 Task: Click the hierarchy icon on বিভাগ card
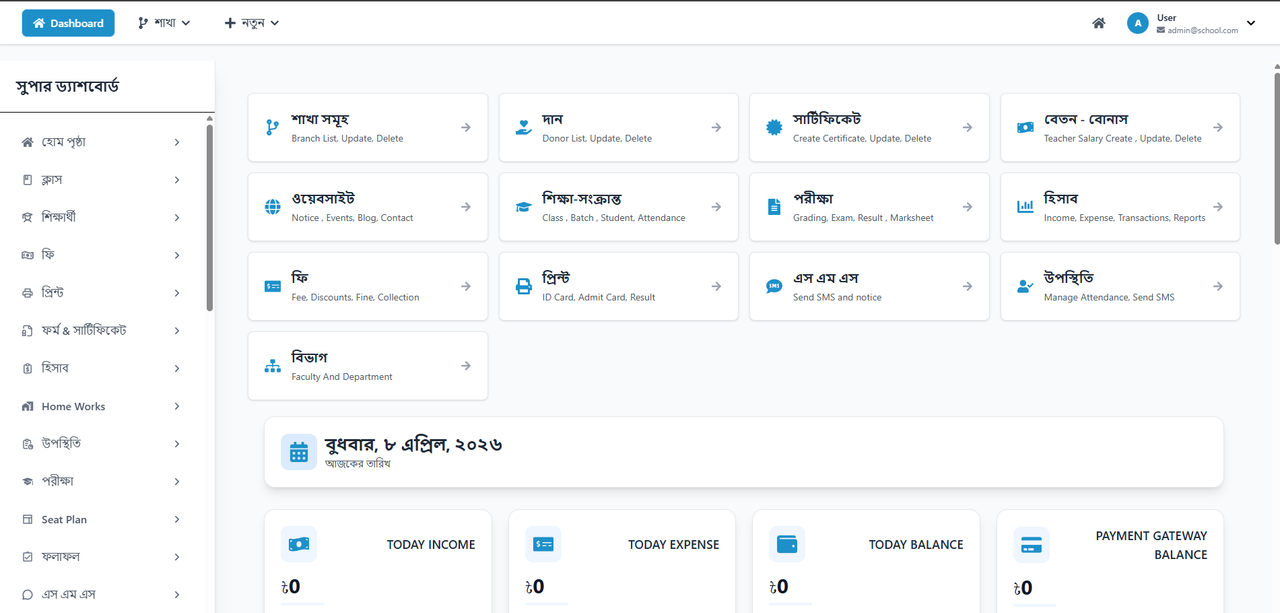click(x=272, y=366)
